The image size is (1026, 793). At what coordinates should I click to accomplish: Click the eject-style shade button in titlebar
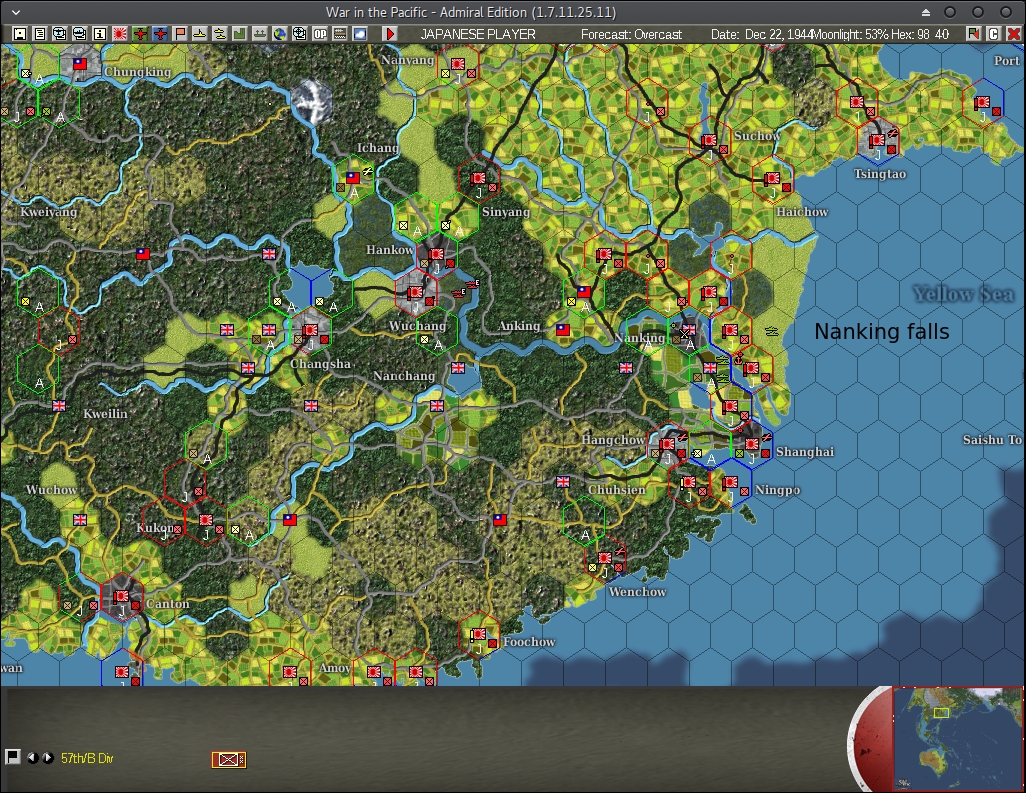[925, 12]
